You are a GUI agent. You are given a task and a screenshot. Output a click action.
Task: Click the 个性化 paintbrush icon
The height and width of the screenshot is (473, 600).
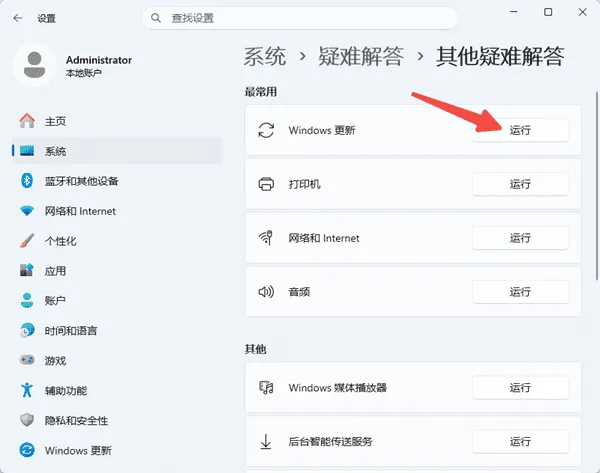(27, 241)
